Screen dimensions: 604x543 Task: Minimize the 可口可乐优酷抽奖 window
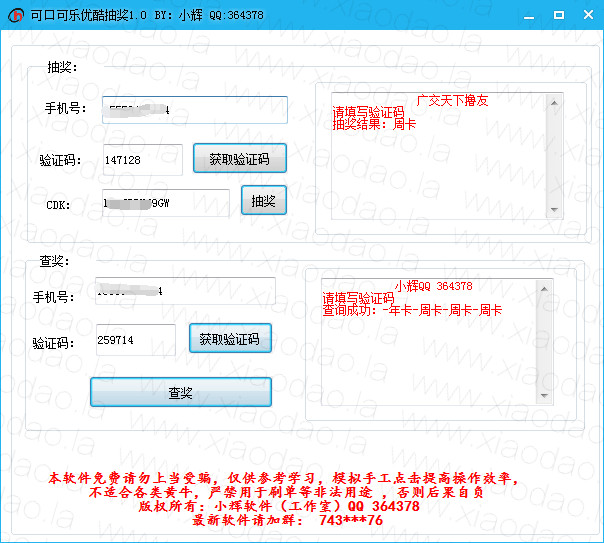pos(529,16)
